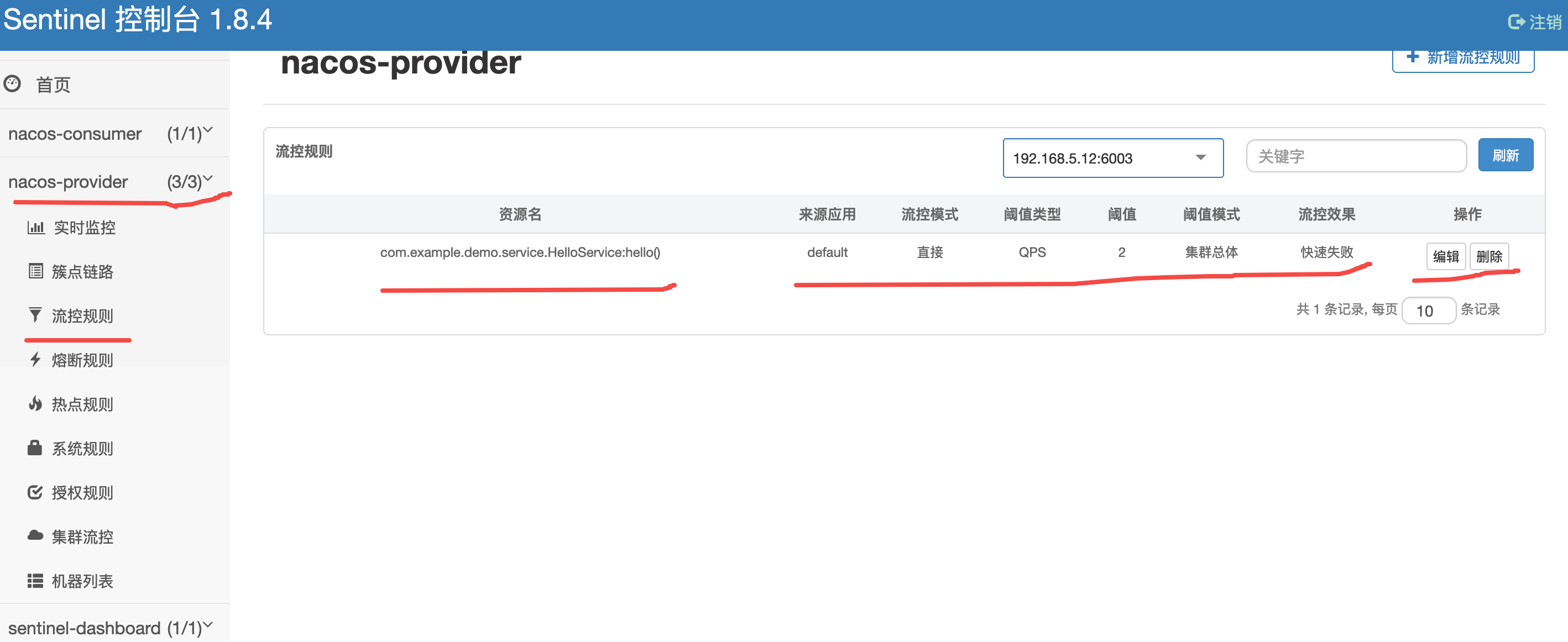Screen dimensions: 1568x642
Task: Click the check-square icon for 授权规则
Action: coord(35,492)
